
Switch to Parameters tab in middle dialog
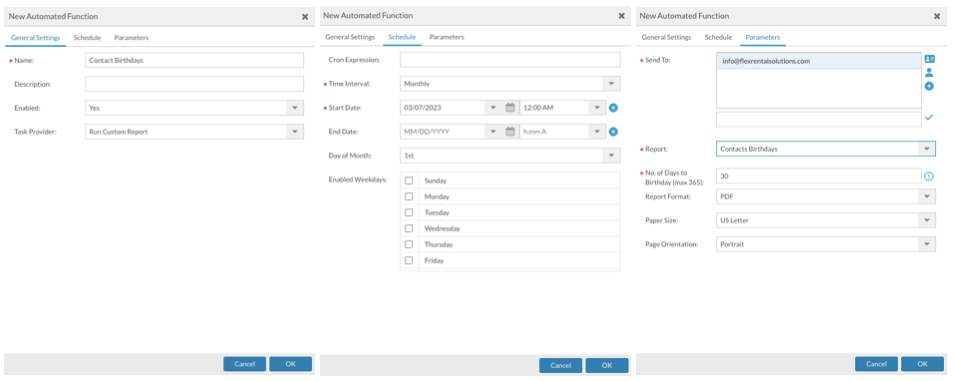point(447,37)
